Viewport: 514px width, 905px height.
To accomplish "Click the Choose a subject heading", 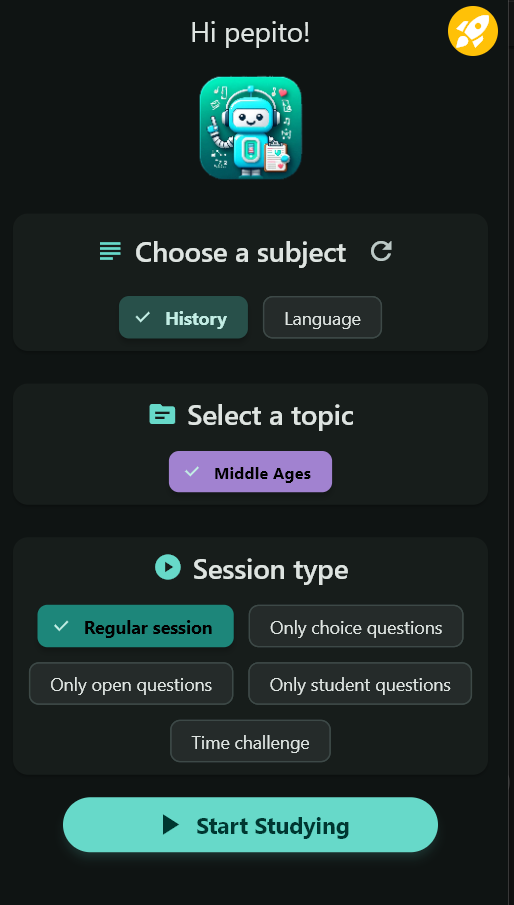I will coord(241,253).
